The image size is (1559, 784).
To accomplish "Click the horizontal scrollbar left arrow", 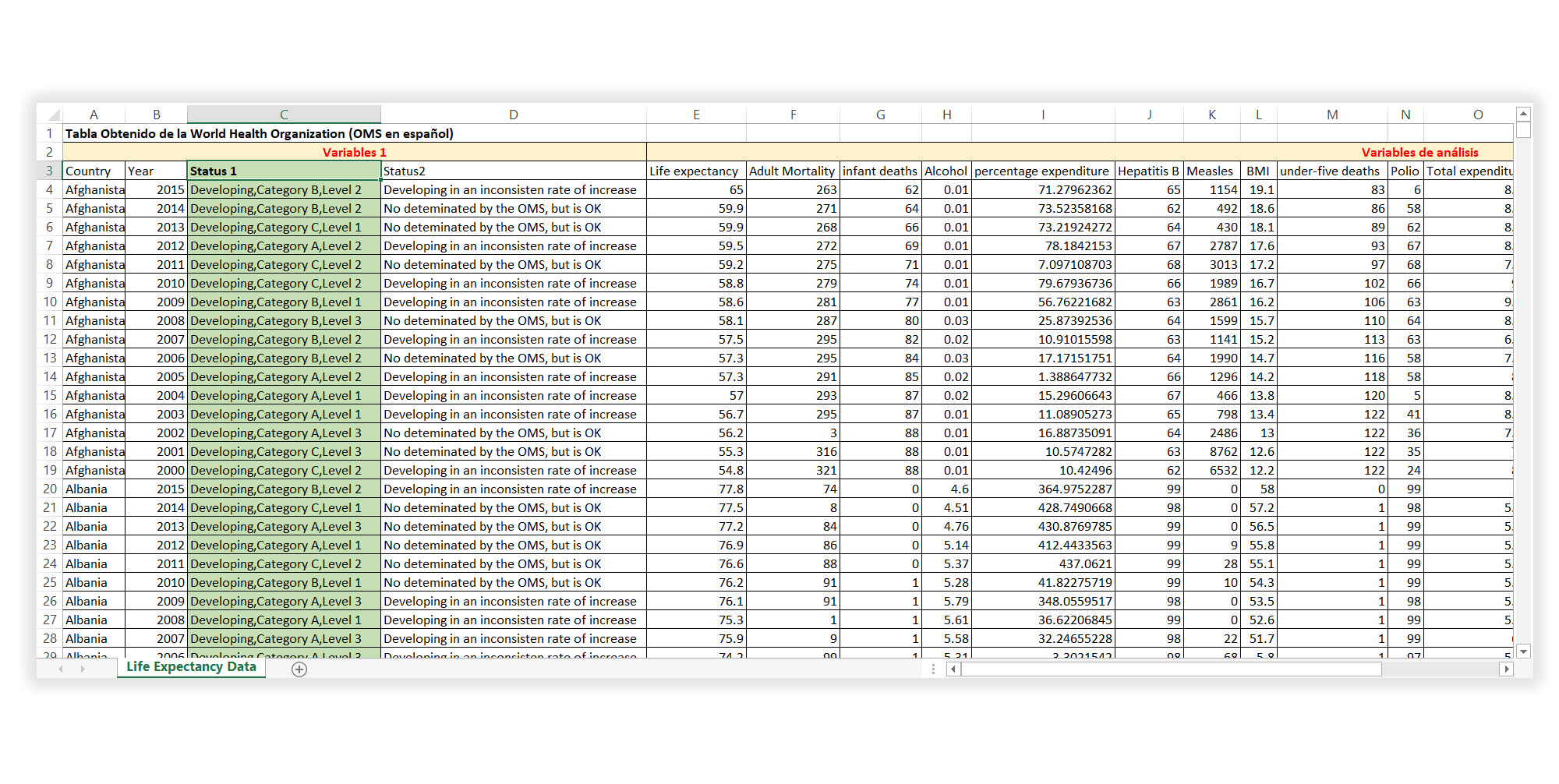I will tap(953, 669).
